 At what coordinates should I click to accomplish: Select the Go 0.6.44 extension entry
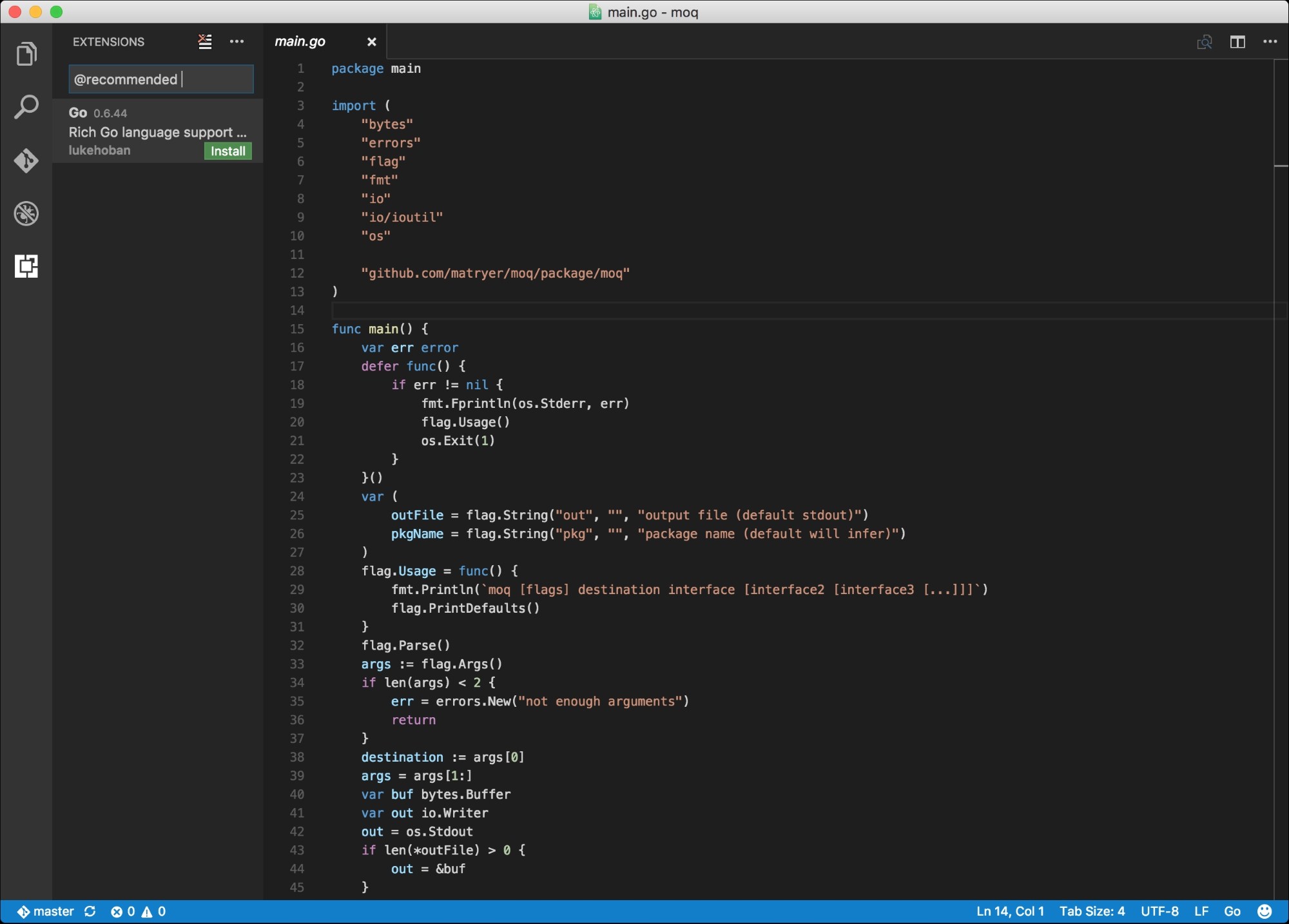pyautogui.click(x=158, y=131)
